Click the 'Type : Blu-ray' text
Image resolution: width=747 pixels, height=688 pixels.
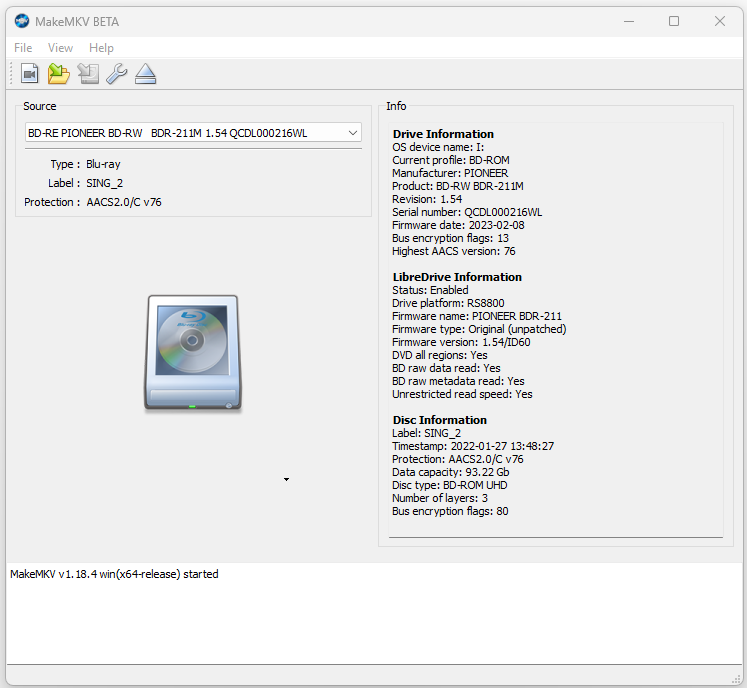(85, 164)
